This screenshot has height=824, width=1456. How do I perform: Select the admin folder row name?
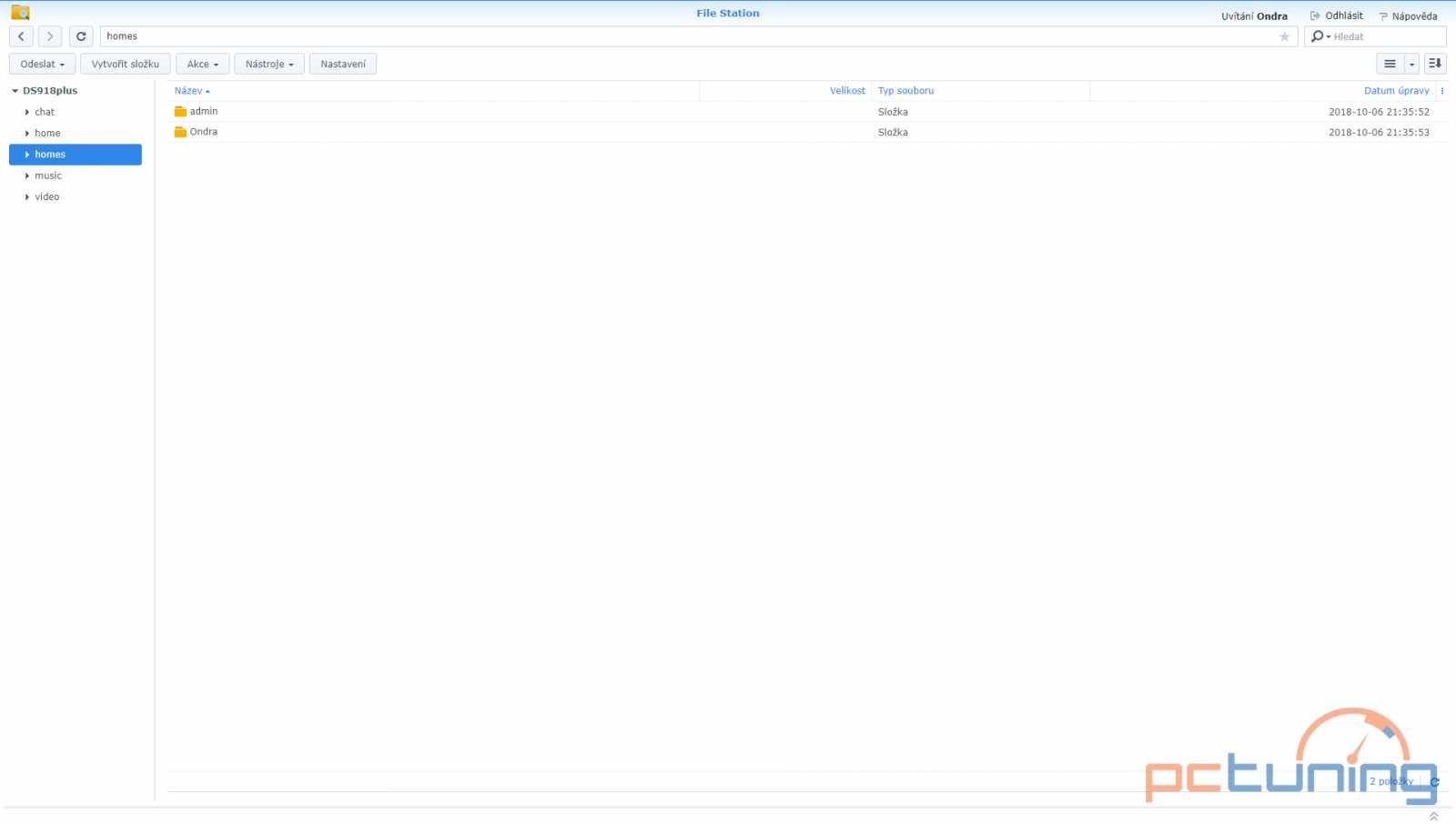pyautogui.click(x=204, y=112)
